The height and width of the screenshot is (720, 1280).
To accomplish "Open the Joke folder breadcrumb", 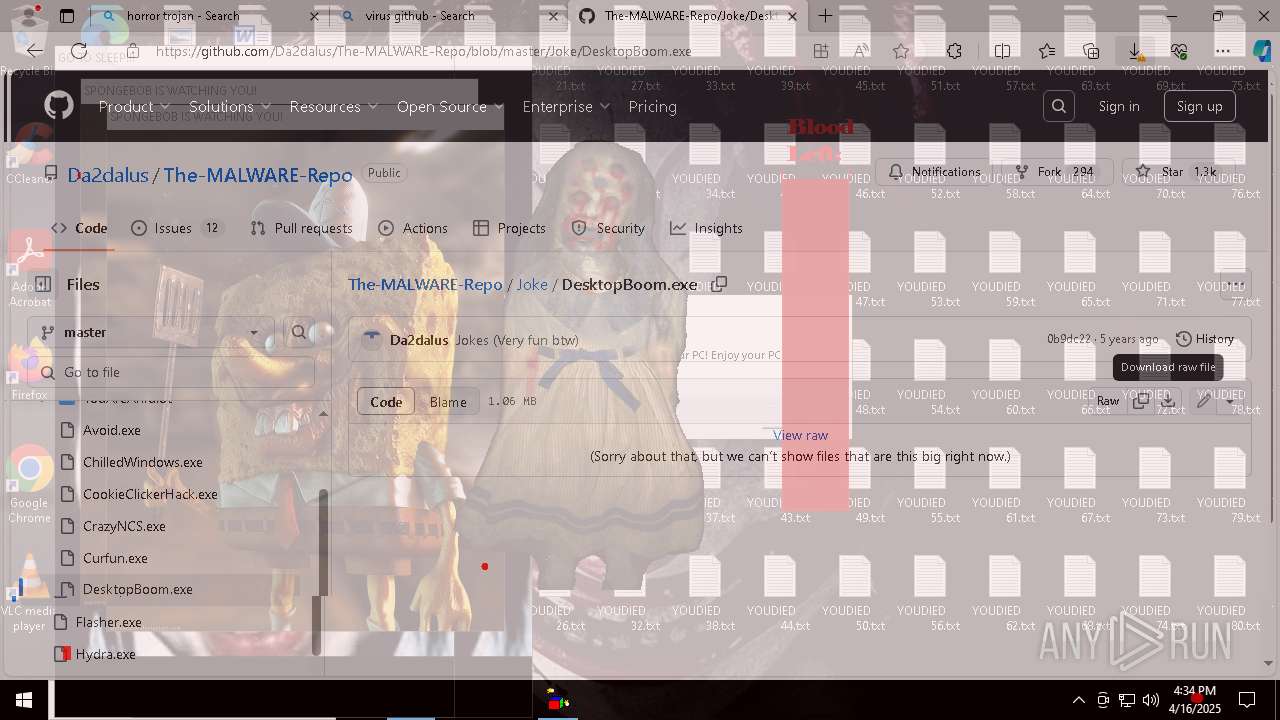I will tap(532, 284).
